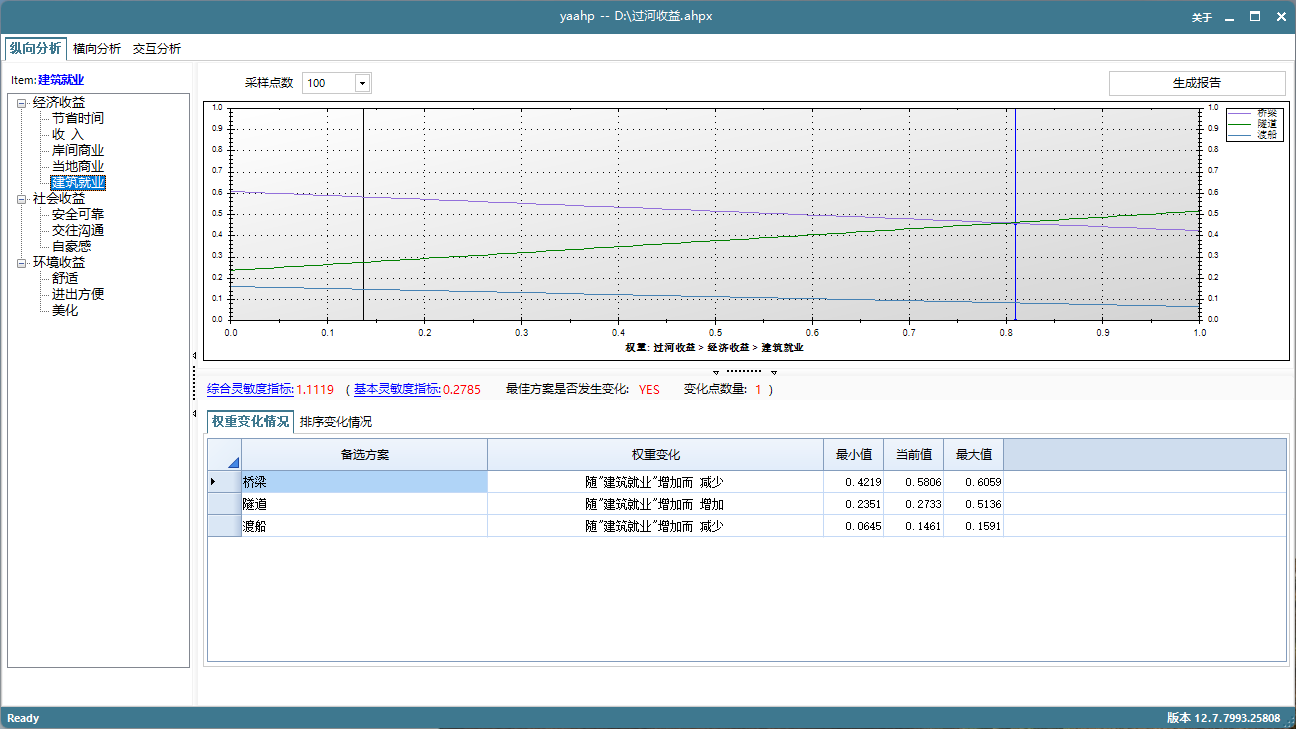Select the 节省时间 tree item

point(78,117)
